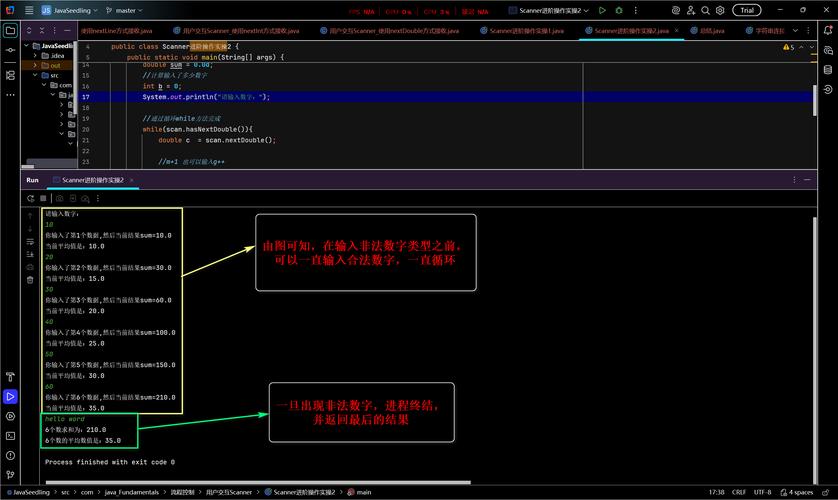Open the Git tool window
The width and height of the screenshot is (838, 500).
10,474
